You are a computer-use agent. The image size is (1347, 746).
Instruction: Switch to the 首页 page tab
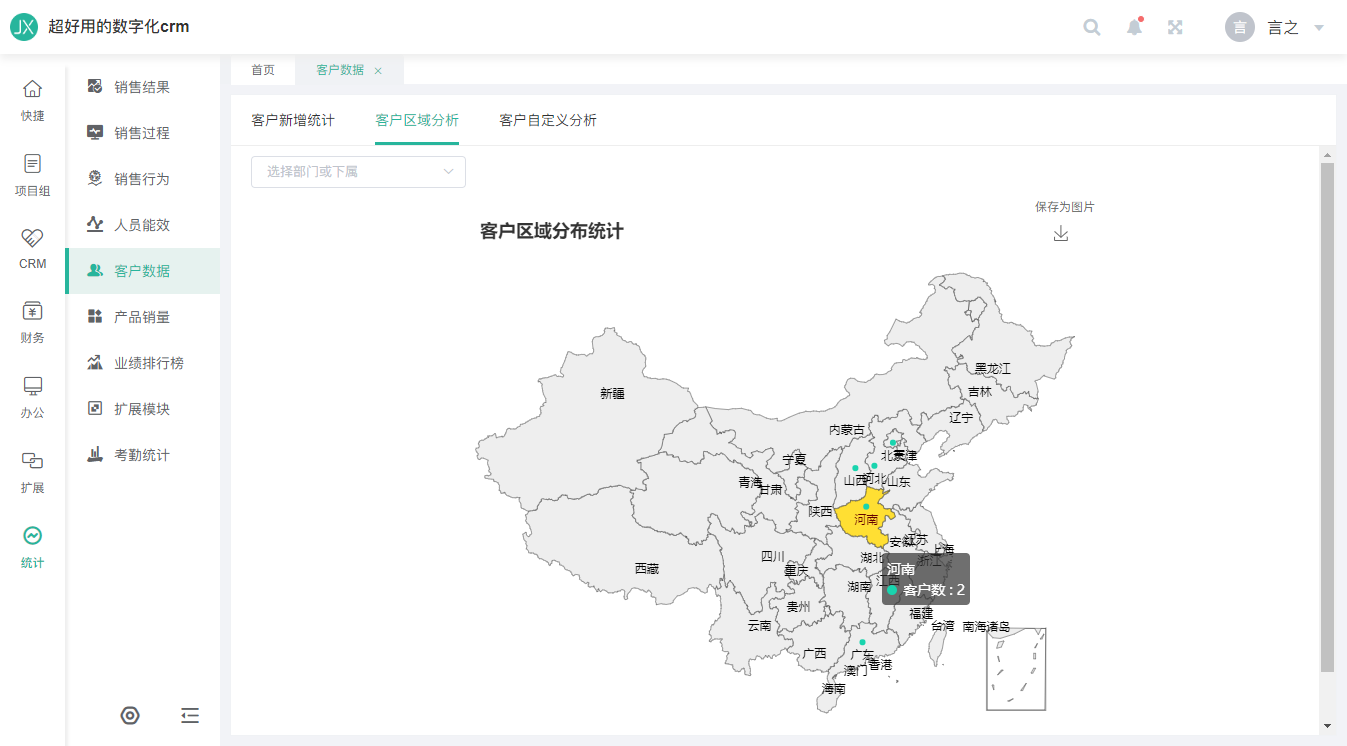pos(263,70)
